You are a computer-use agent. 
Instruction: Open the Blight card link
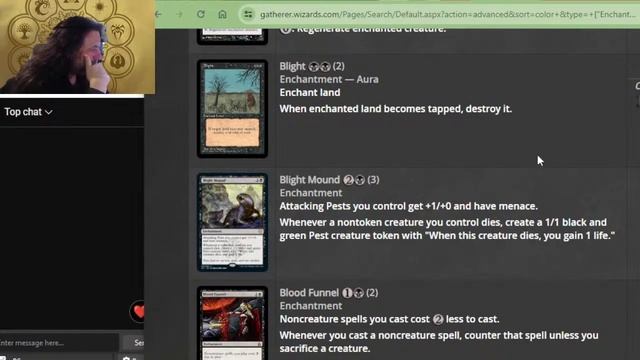(x=292, y=66)
